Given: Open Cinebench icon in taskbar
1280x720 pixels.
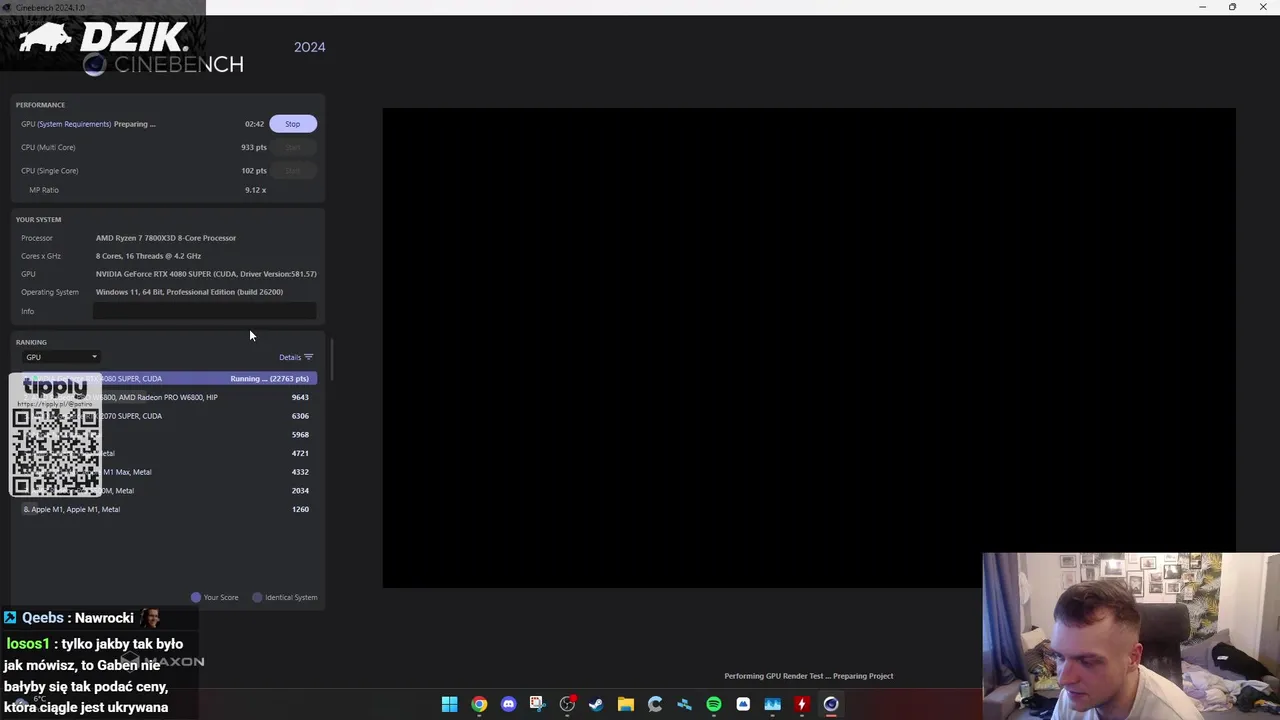Looking at the screenshot, I should [831, 704].
